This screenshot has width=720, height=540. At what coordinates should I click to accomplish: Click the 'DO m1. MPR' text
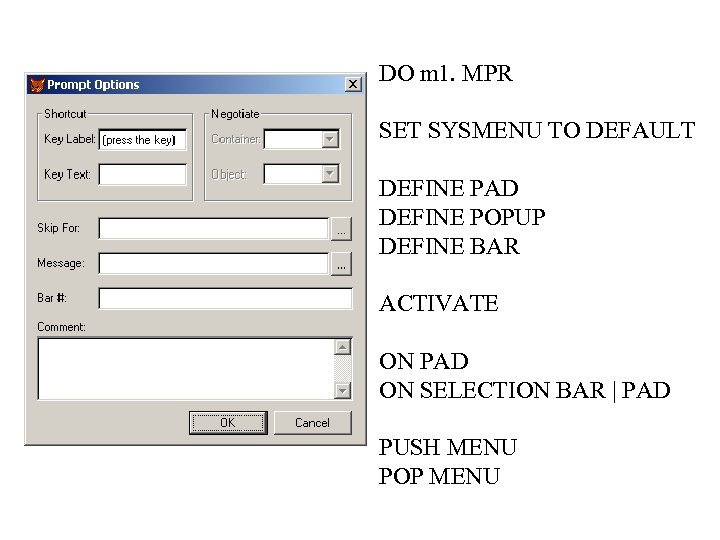coord(445,73)
